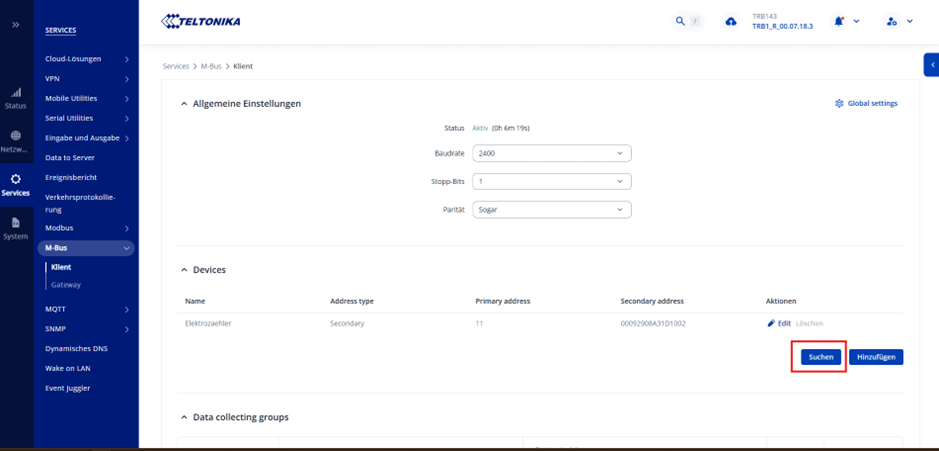Image resolution: width=939 pixels, height=451 pixels.
Task: Open Event Juggler menu item
Action: coord(68,388)
